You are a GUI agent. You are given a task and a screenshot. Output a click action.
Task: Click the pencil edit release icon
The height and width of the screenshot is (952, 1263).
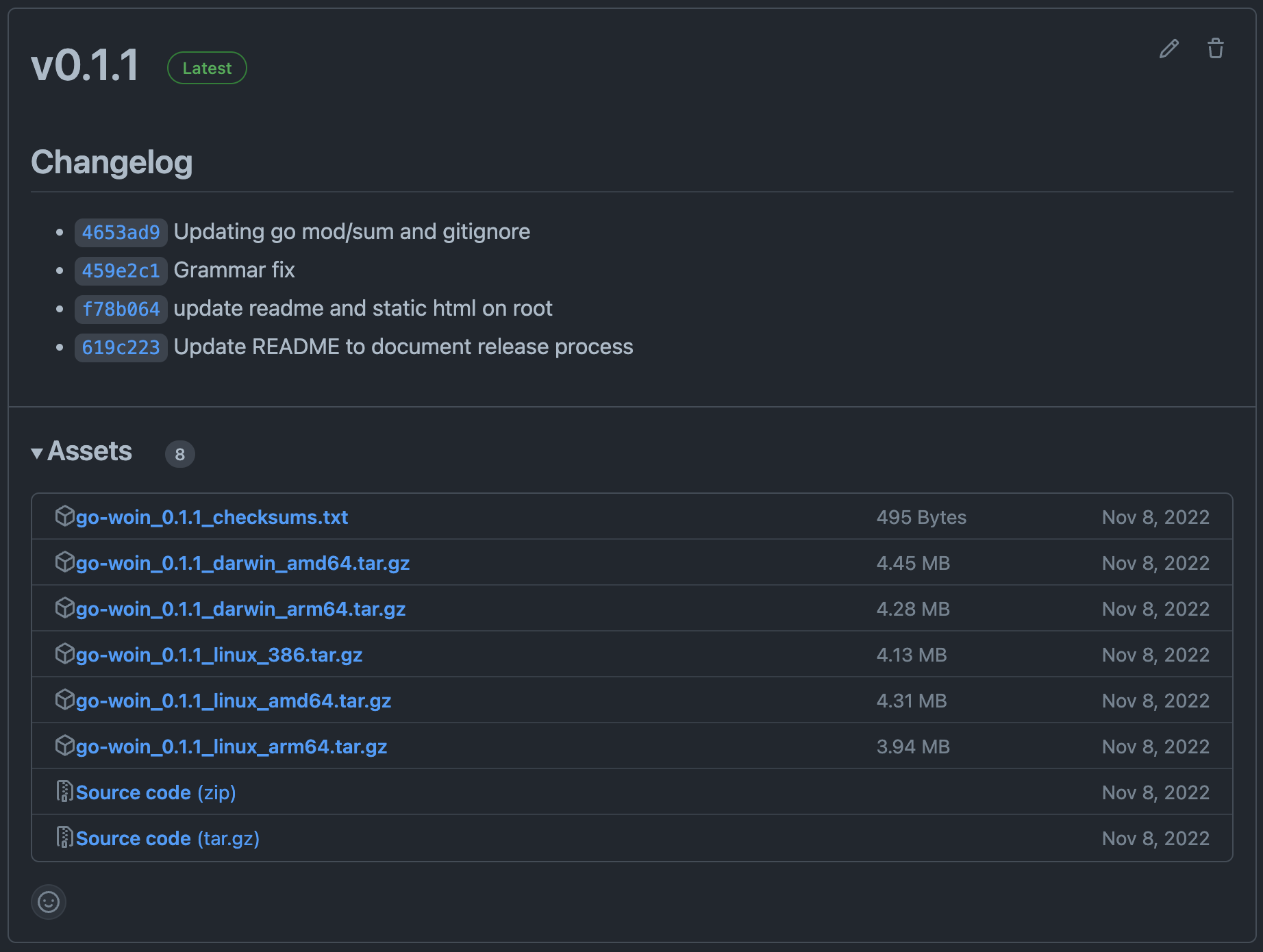click(1169, 49)
